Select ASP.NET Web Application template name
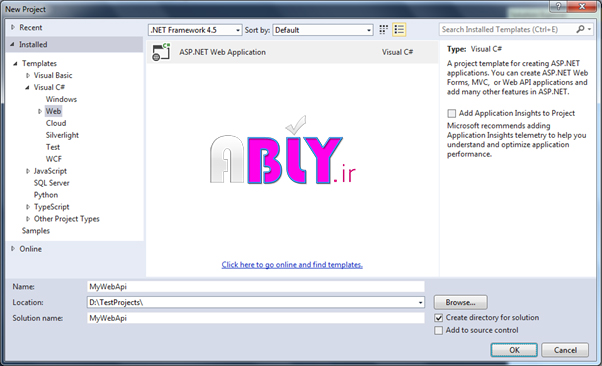 tap(222, 52)
